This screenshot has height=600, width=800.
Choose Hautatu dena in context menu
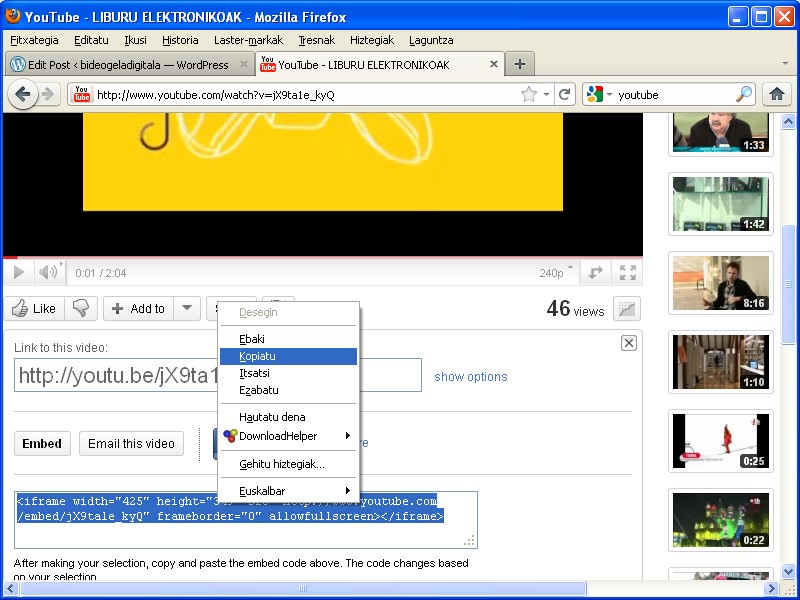click(x=288, y=417)
